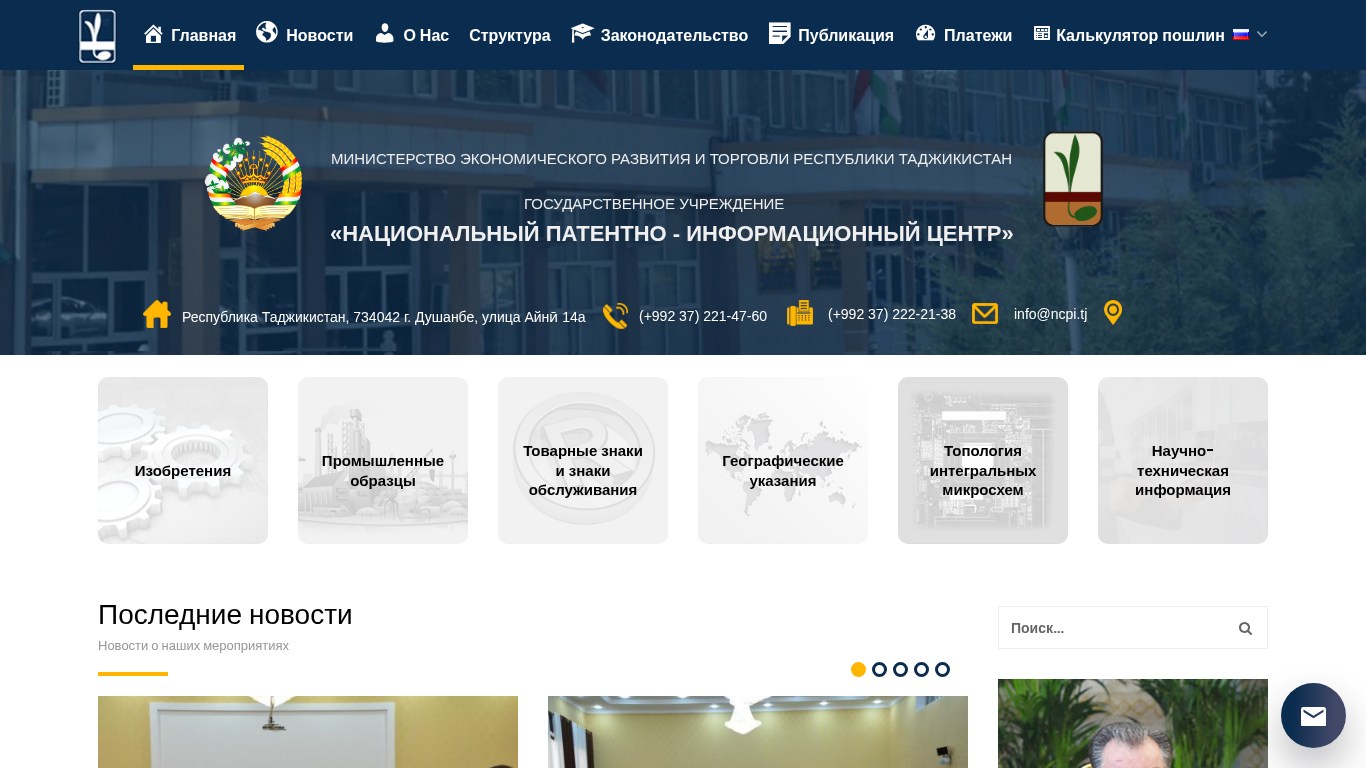Open the Изобретения card
The width and height of the screenshot is (1366, 768).
(183, 460)
